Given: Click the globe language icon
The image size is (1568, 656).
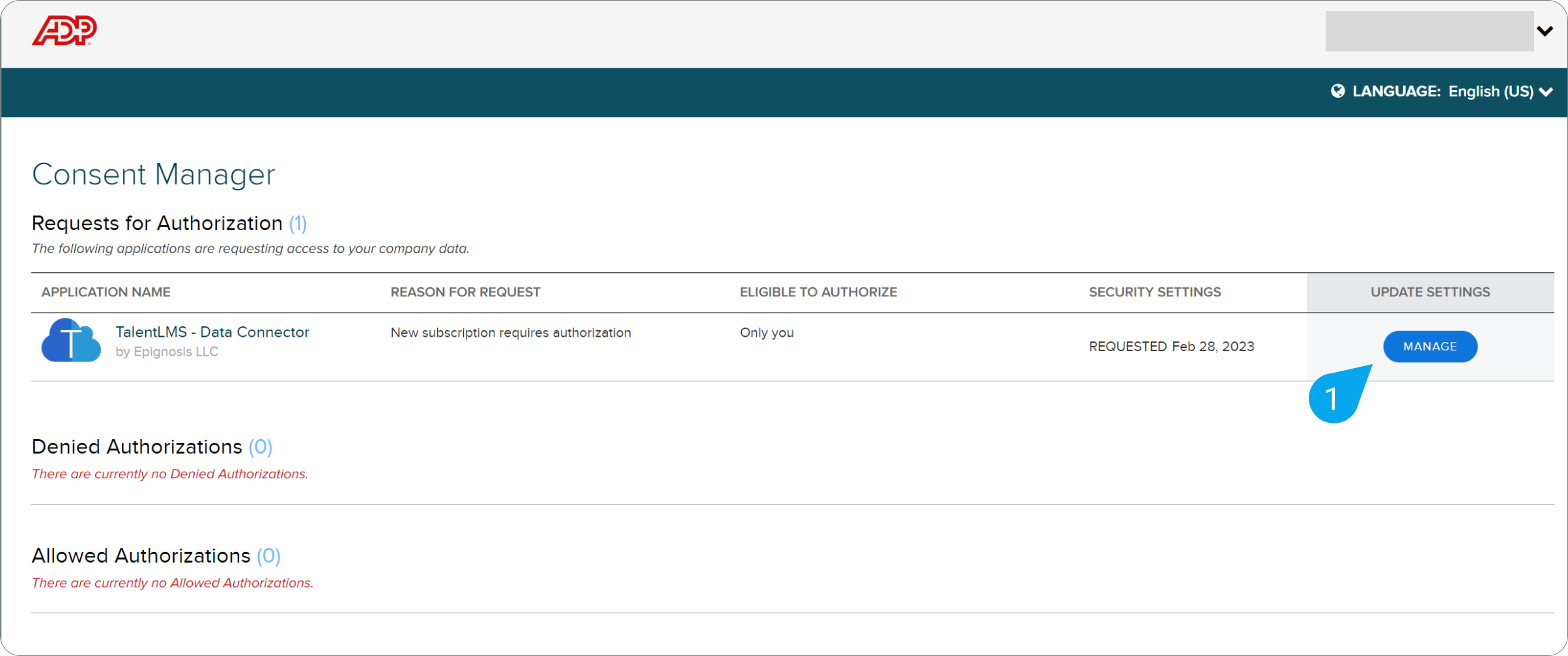Looking at the screenshot, I should click(x=1337, y=91).
